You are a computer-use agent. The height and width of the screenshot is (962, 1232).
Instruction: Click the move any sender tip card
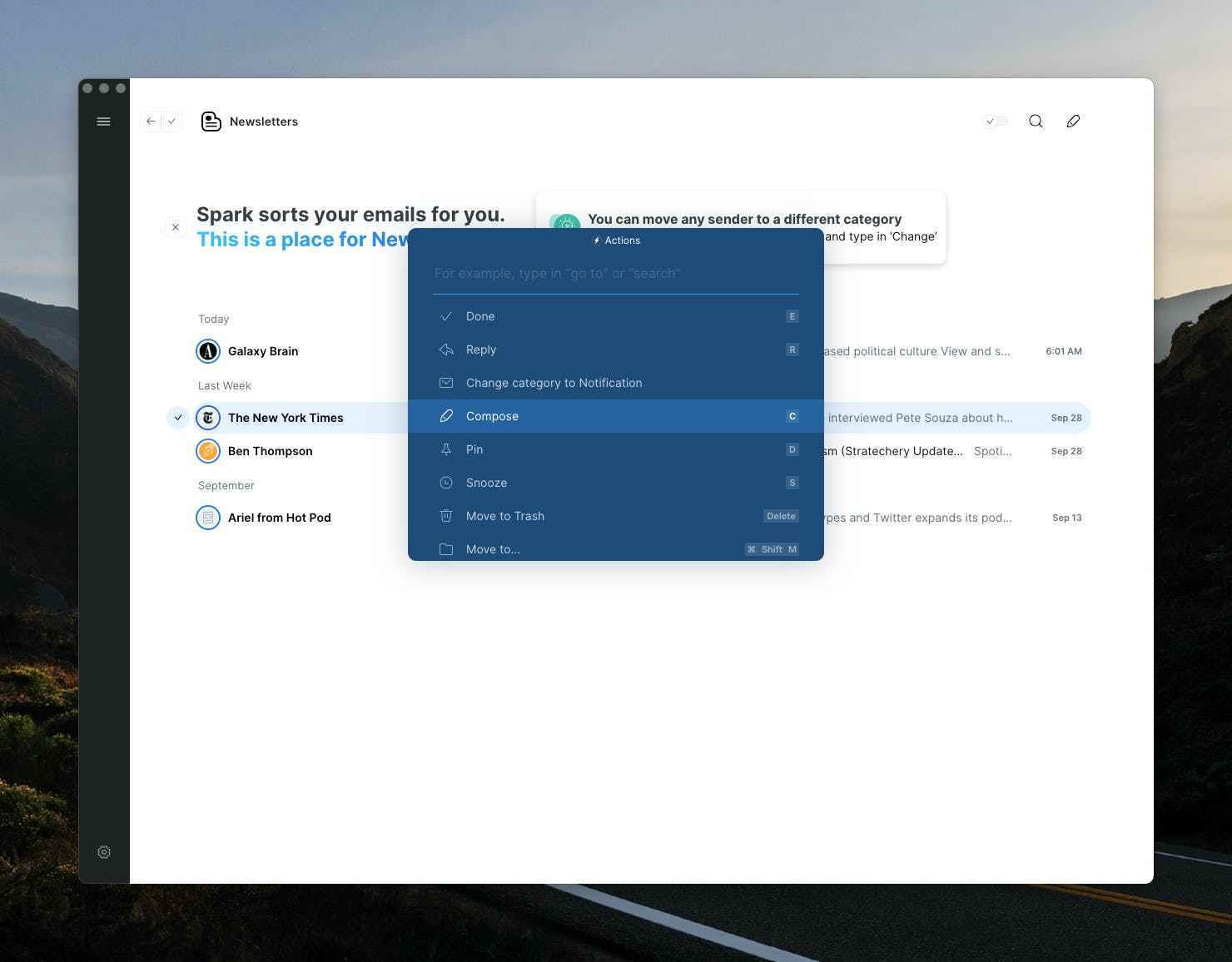point(741,227)
